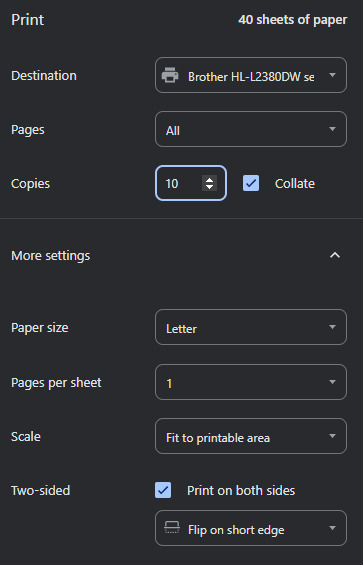Open the Letter paper size dropdown
Screen dimensions: 363x565
point(251,327)
